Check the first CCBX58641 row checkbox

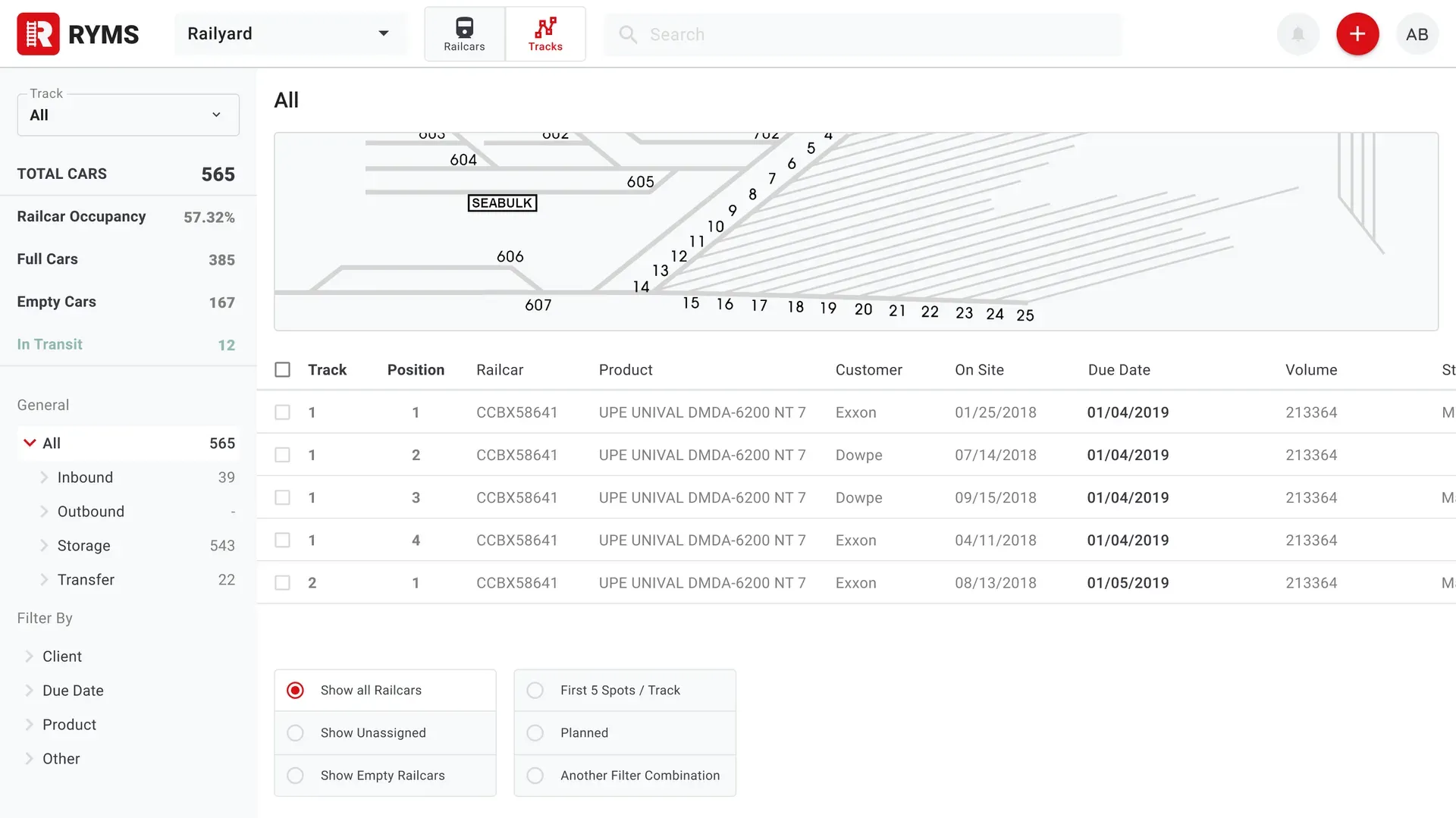click(282, 412)
